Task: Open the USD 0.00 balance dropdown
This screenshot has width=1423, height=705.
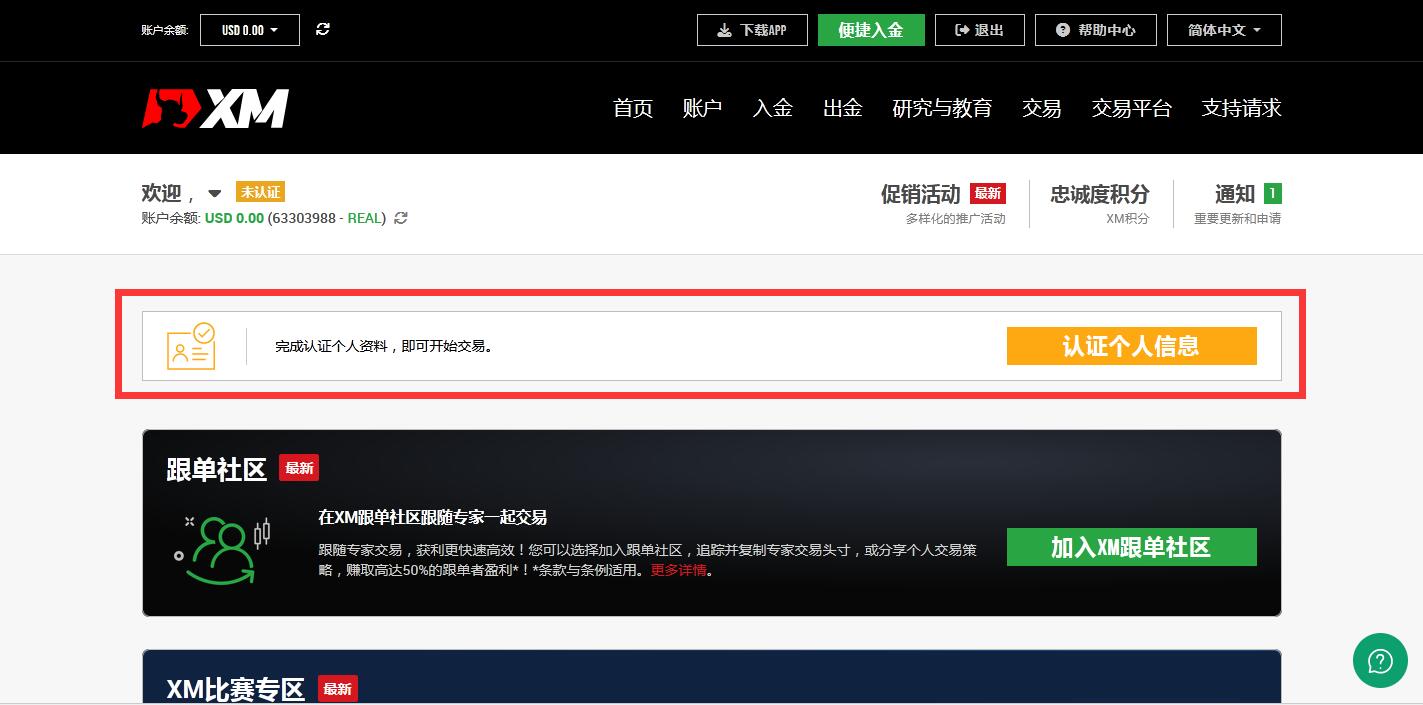Action: (x=250, y=30)
